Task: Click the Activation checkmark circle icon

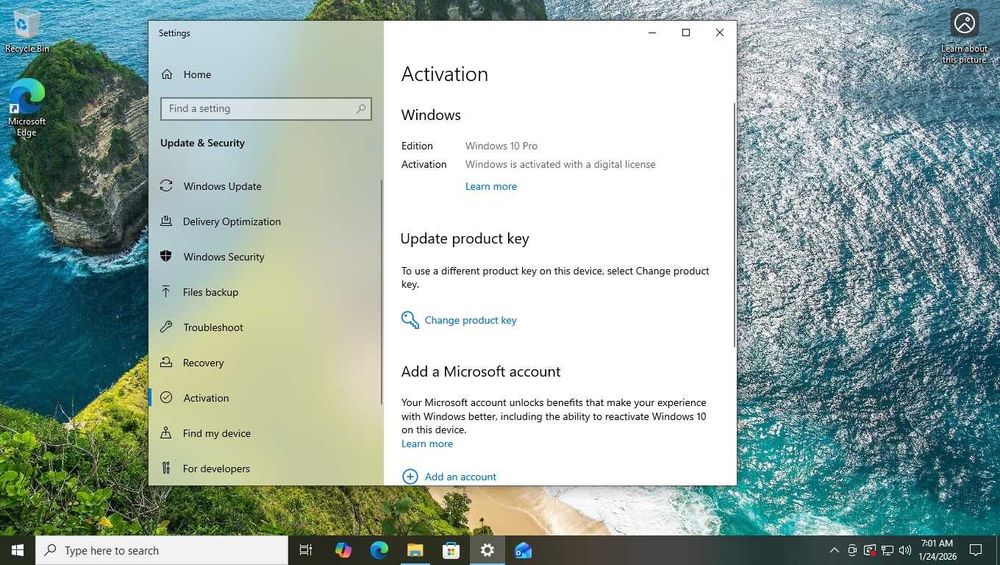Action: click(166, 397)
